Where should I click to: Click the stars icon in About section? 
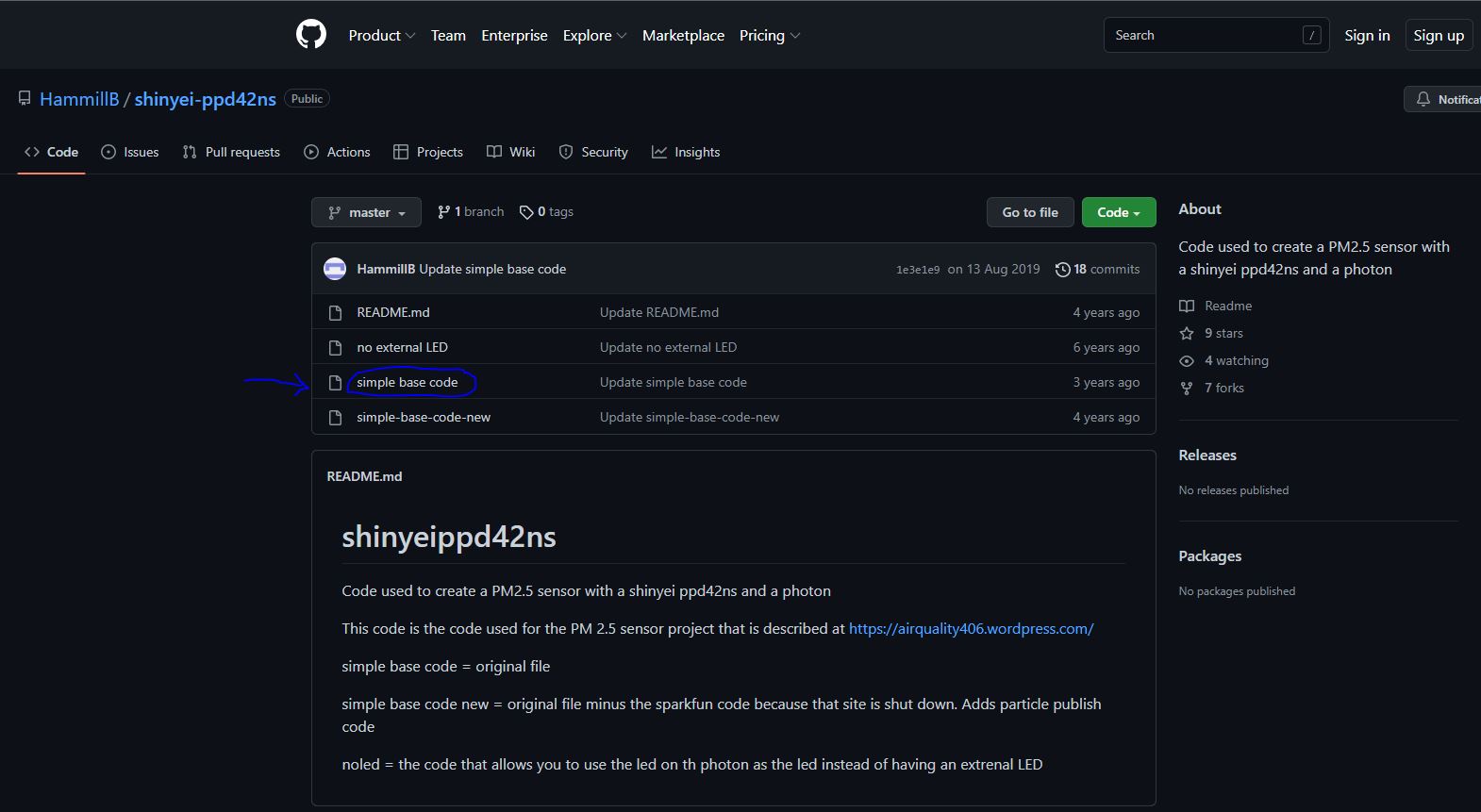click(x=1187, y=333)
